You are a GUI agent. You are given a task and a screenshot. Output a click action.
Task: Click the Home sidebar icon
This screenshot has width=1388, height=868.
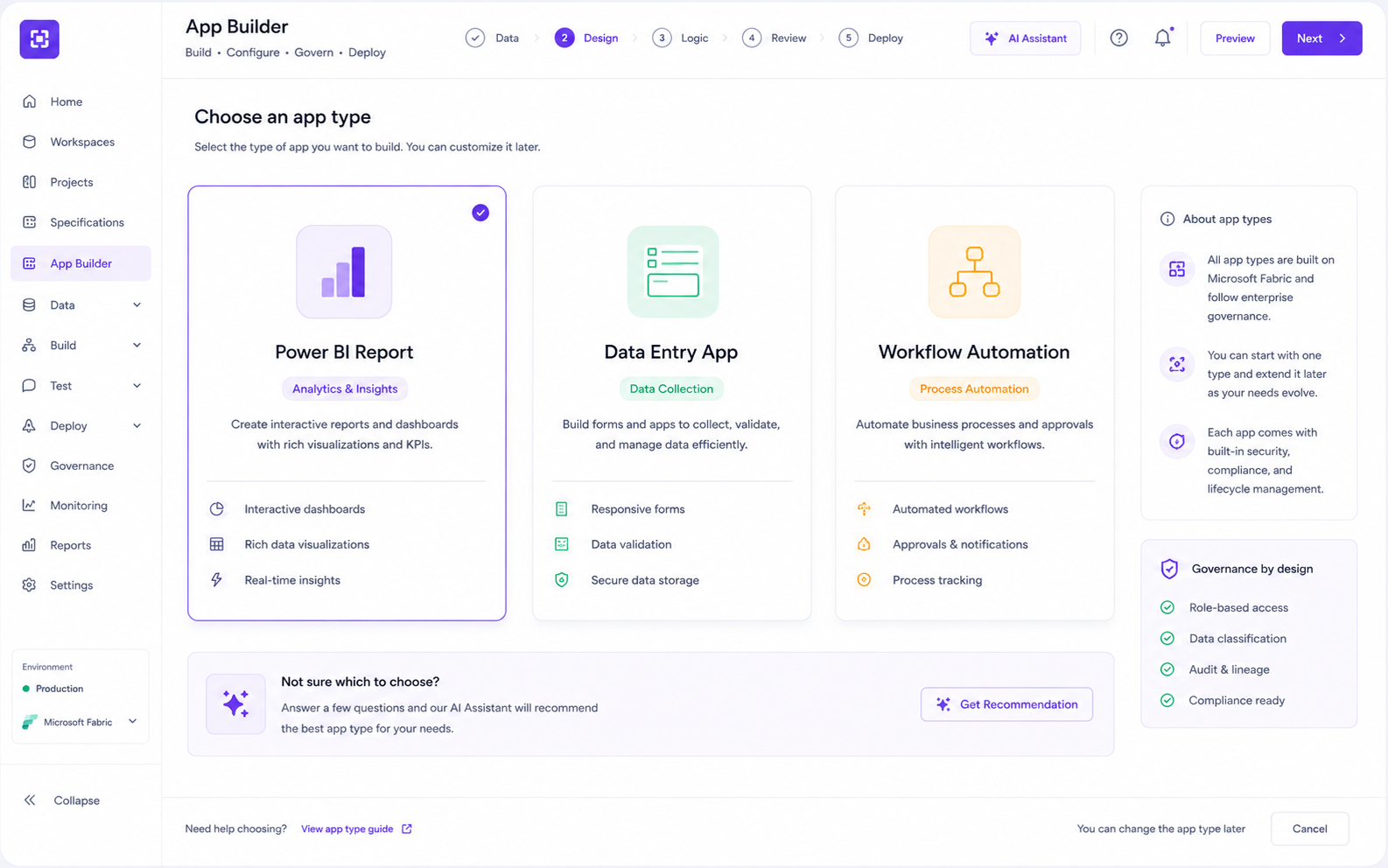click(30, 101)
